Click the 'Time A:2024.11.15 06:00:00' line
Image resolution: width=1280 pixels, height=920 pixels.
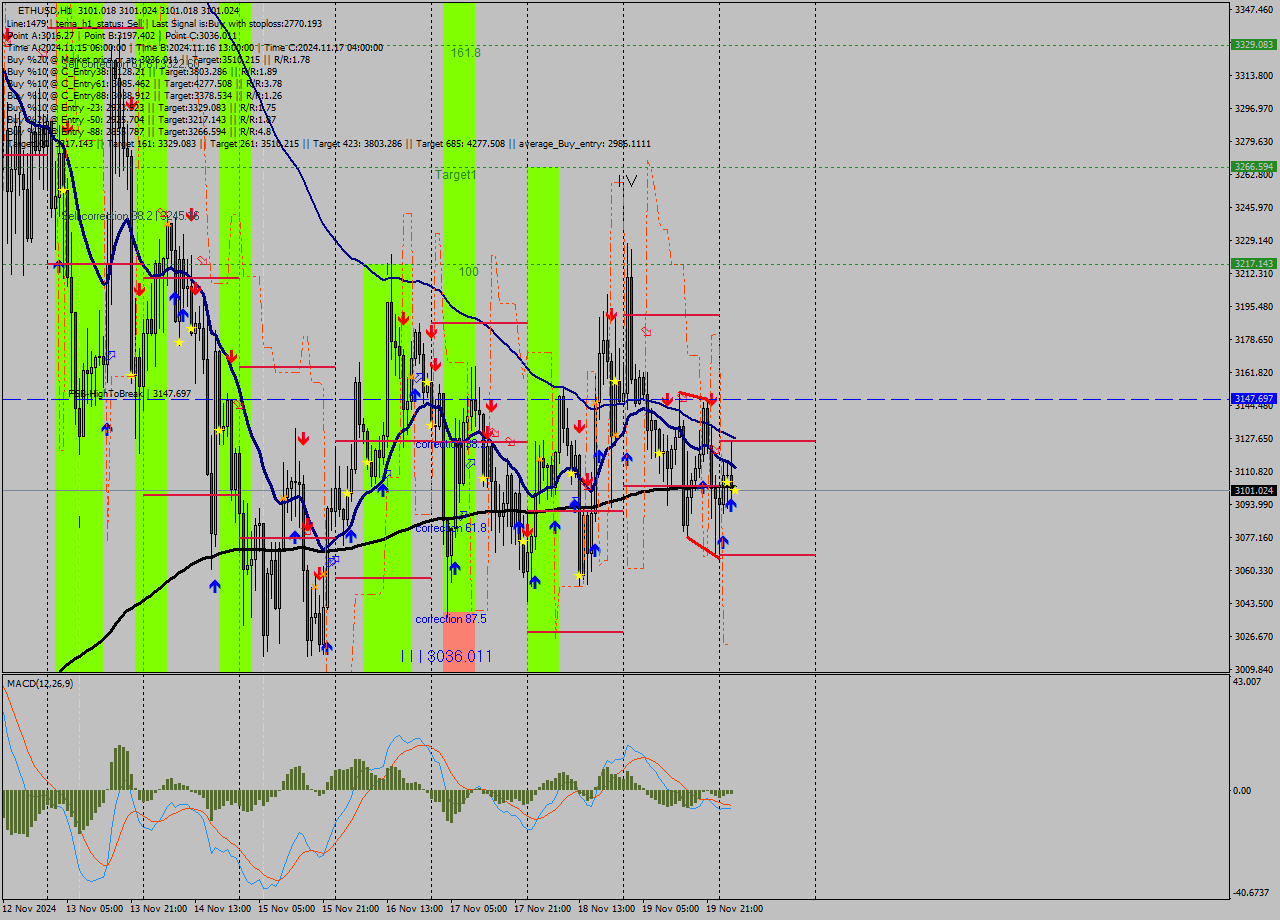coord(66,47)
